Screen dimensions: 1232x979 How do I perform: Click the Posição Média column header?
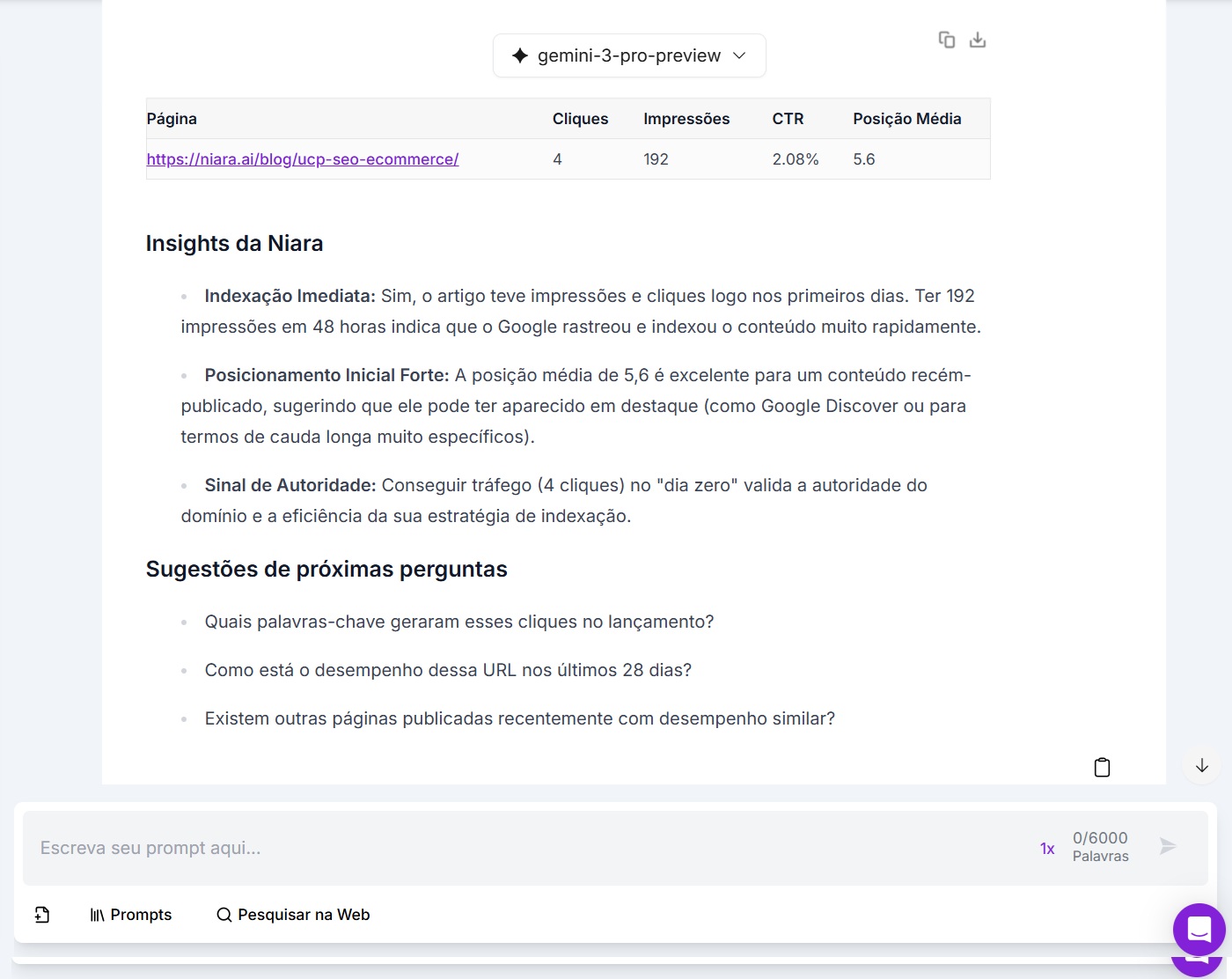[x=906, y=119]
